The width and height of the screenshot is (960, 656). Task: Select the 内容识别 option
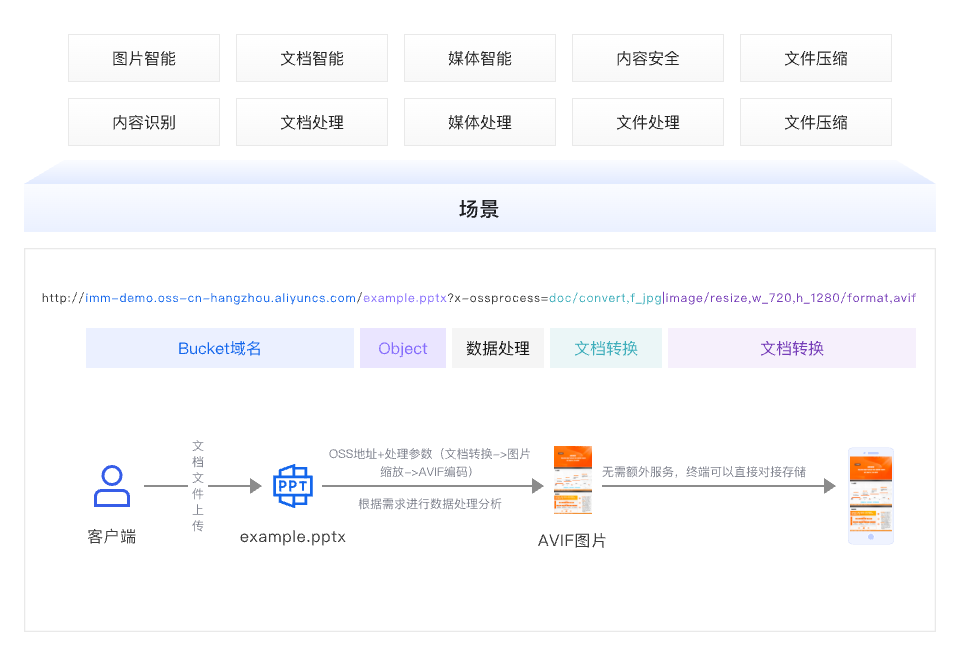[x=143, y=121]
